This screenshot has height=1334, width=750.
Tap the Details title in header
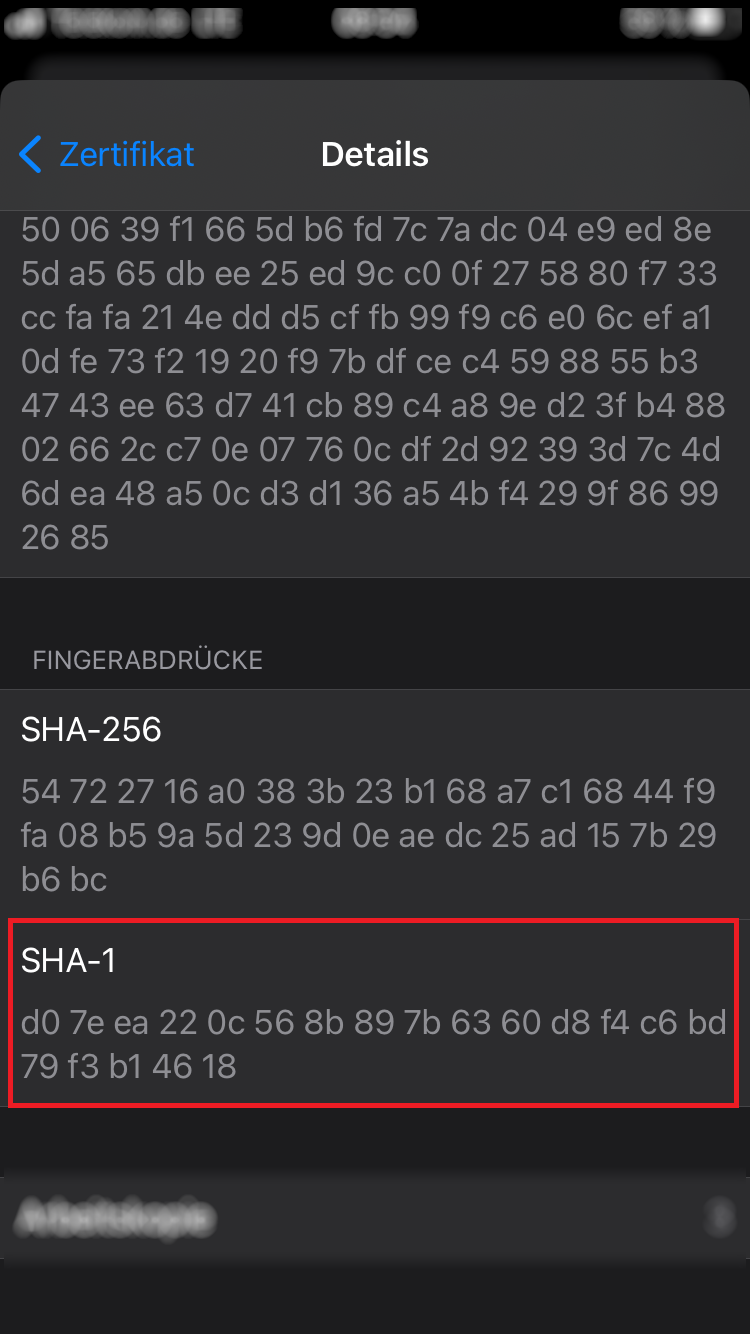tap(375, 155)
